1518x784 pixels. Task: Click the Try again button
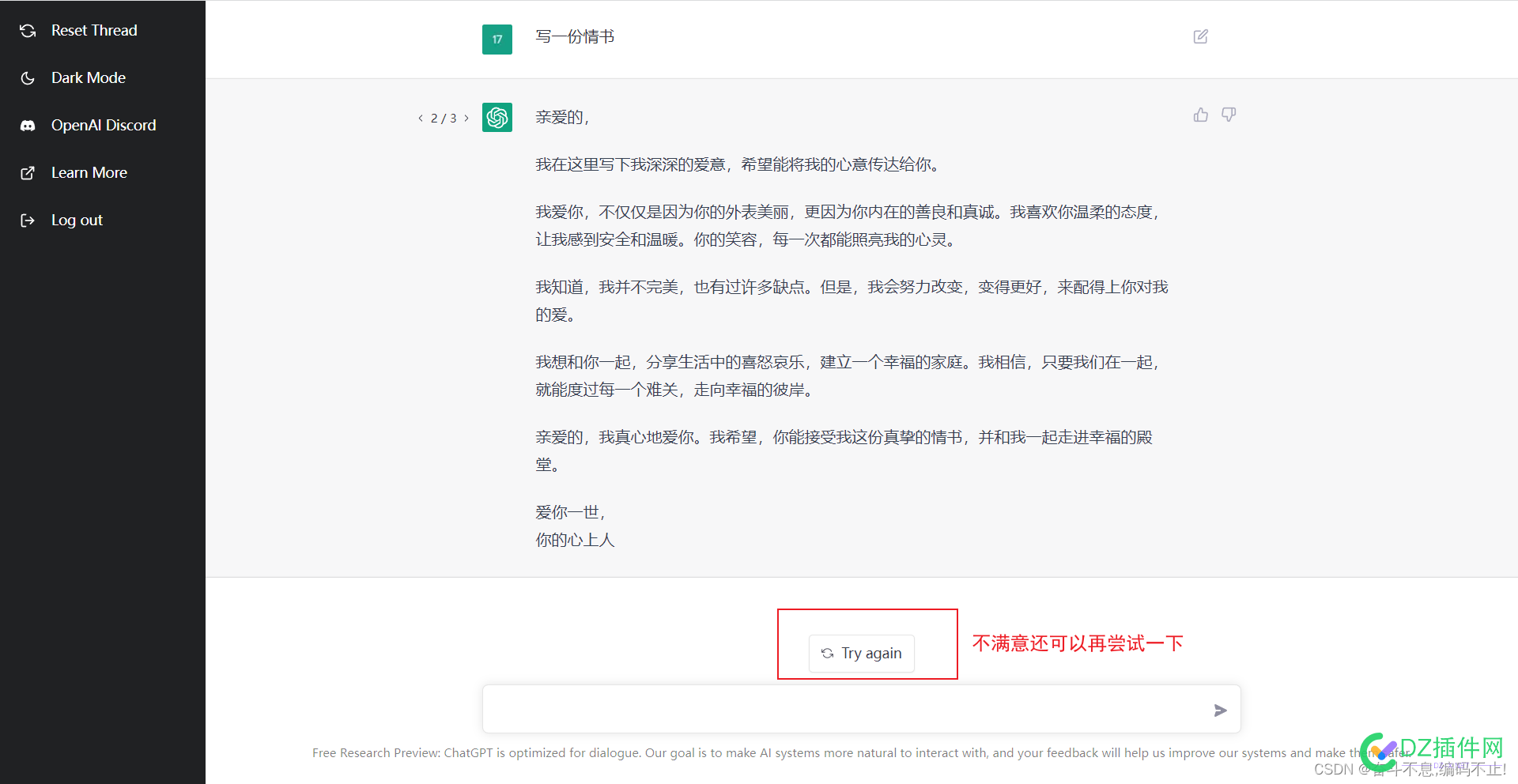tap(862, 654)
